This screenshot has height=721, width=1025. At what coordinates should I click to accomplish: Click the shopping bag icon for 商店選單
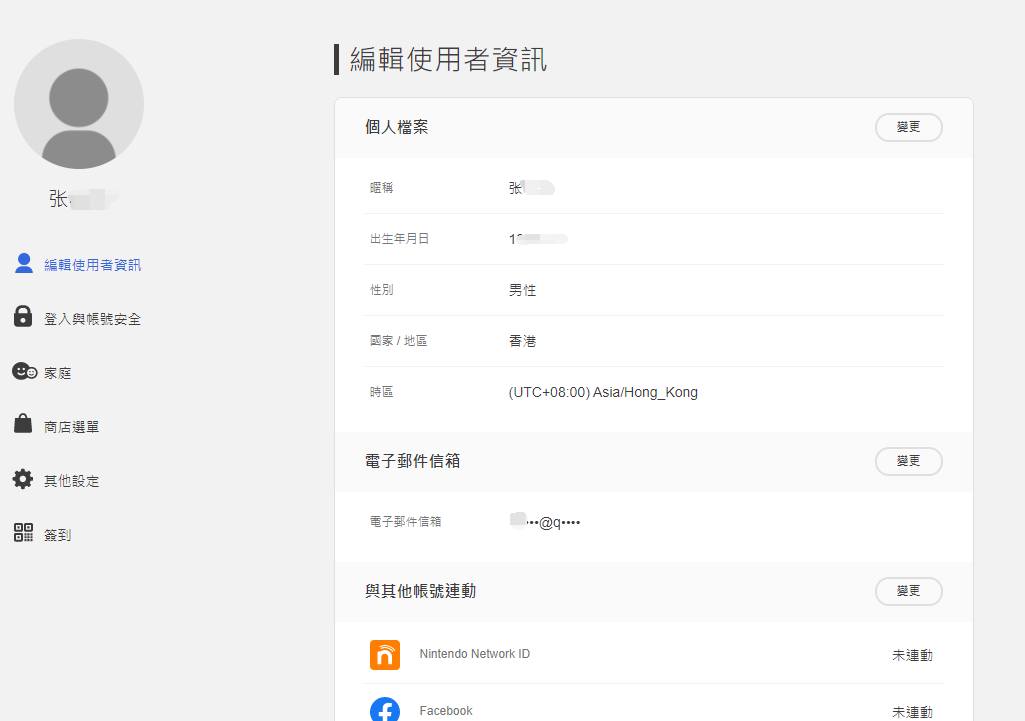(23, 425)
